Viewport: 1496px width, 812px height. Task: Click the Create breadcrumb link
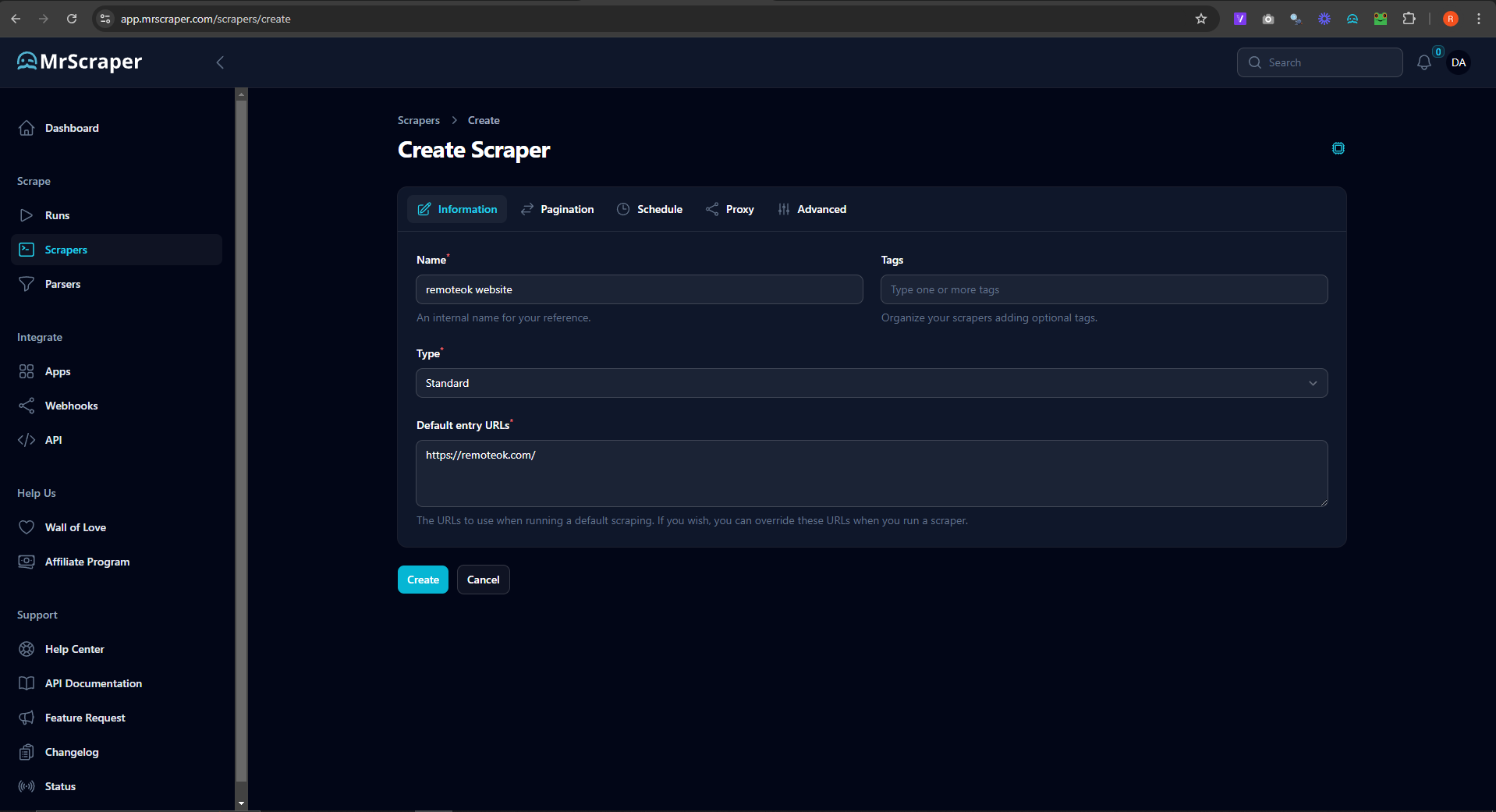(x=484, y=120)
